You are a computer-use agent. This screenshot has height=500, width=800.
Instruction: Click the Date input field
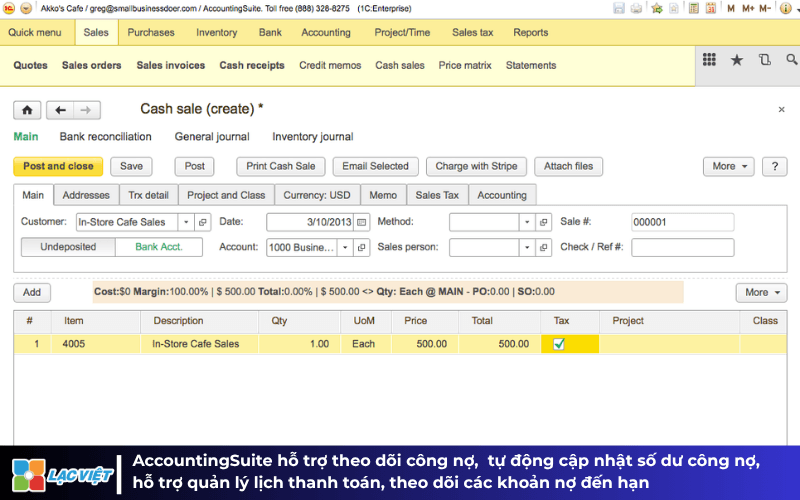coord(310,222)
